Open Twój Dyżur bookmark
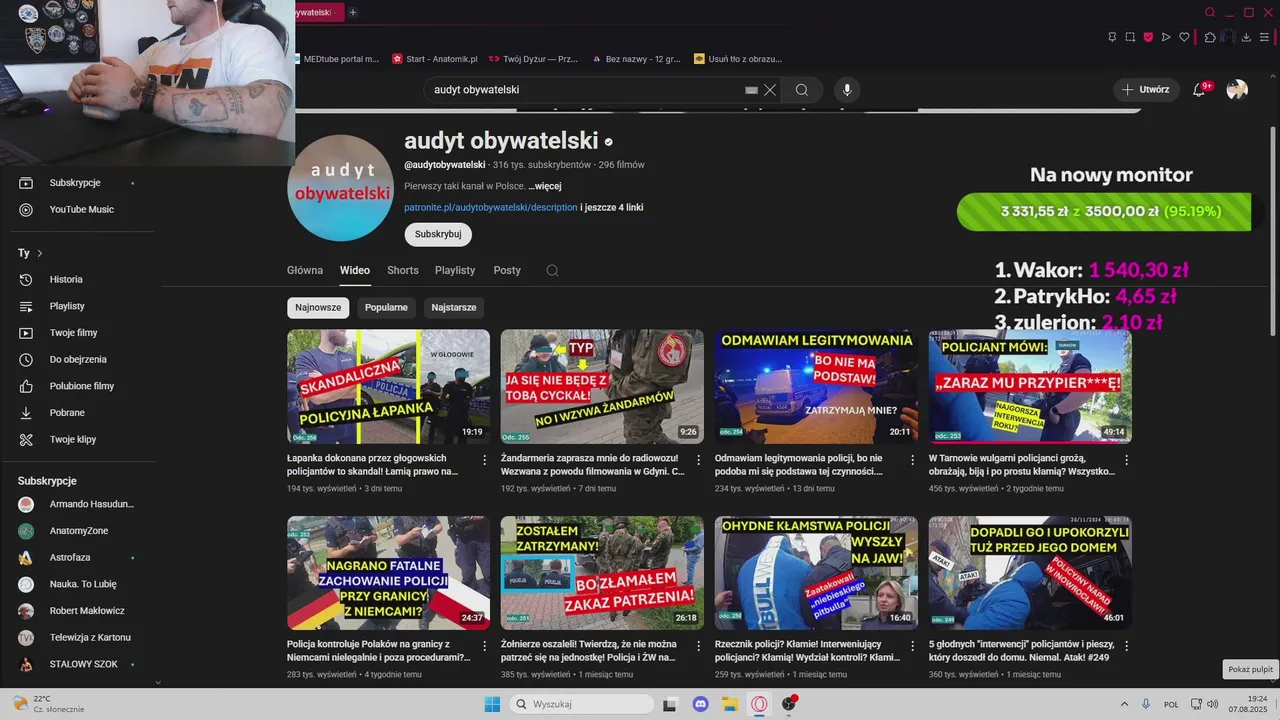The width and height of the screenshot is (1280, 720). tap(534, 59)
